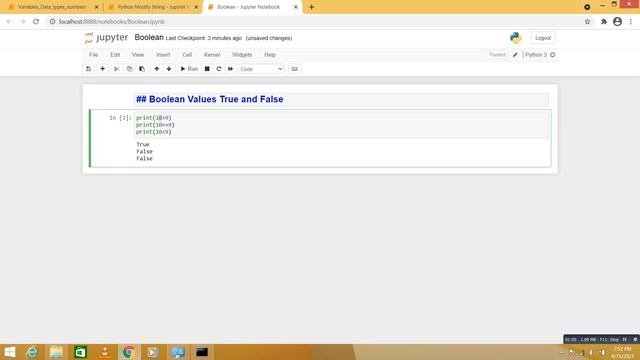Click the Logout button
The image size is (640, 360).
coord(543,38)
